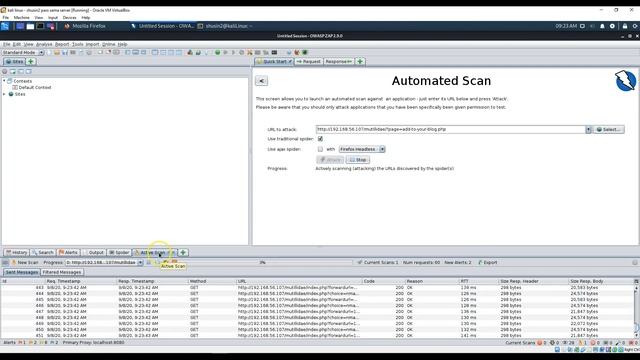Click the red active scans status icon
Screen dimensions: 640x360
tap(539, 343)
